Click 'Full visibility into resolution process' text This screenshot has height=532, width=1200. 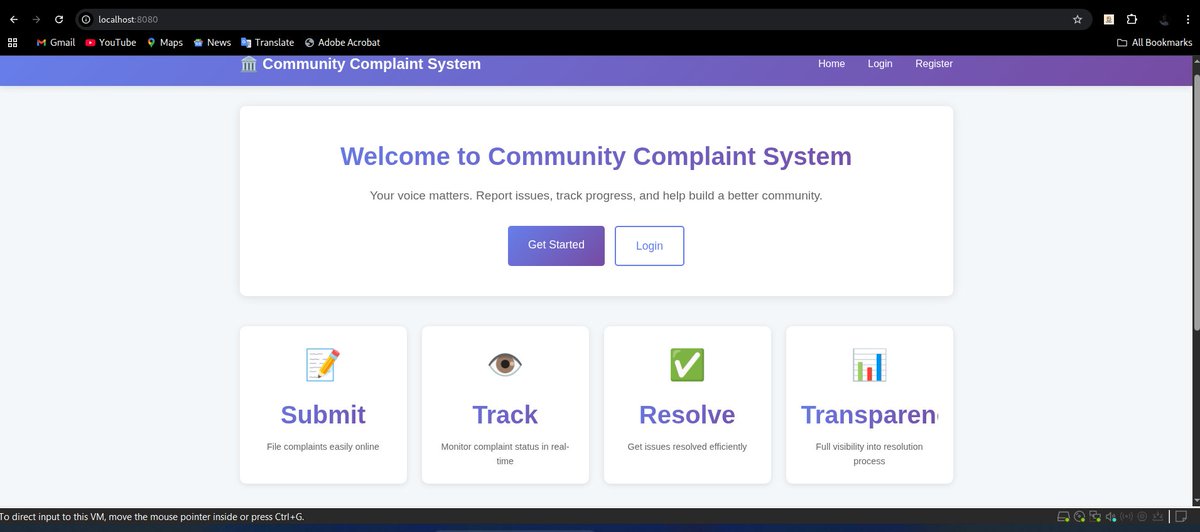pyautogui.click(x=869, y=454)
